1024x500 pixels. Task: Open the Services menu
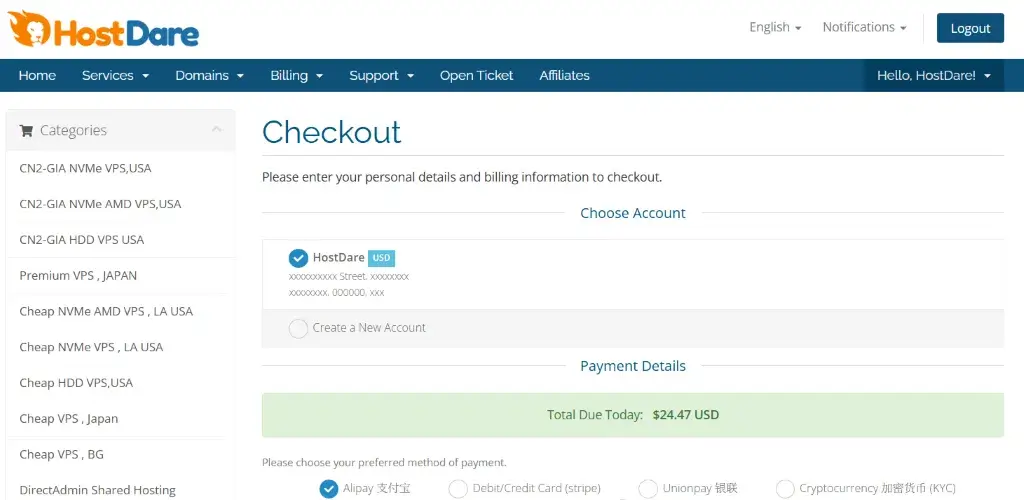(116, 76)
